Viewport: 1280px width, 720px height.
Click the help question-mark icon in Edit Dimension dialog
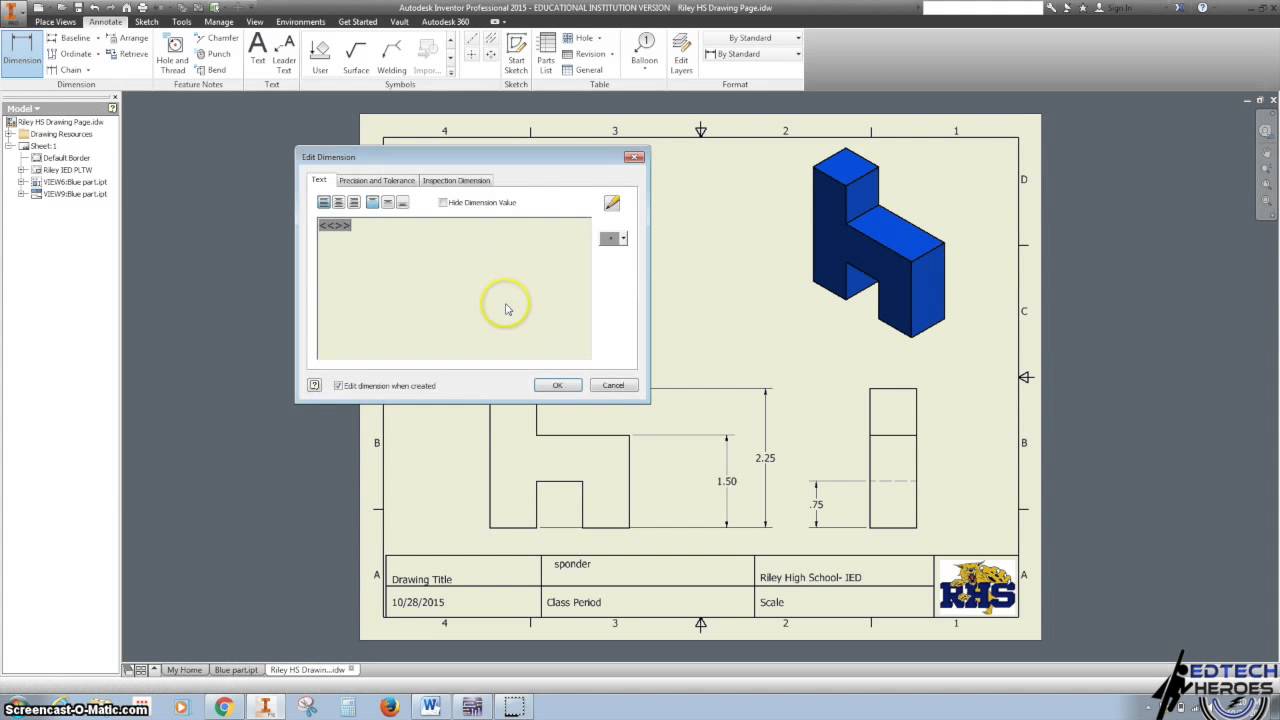tap(314, 385)
